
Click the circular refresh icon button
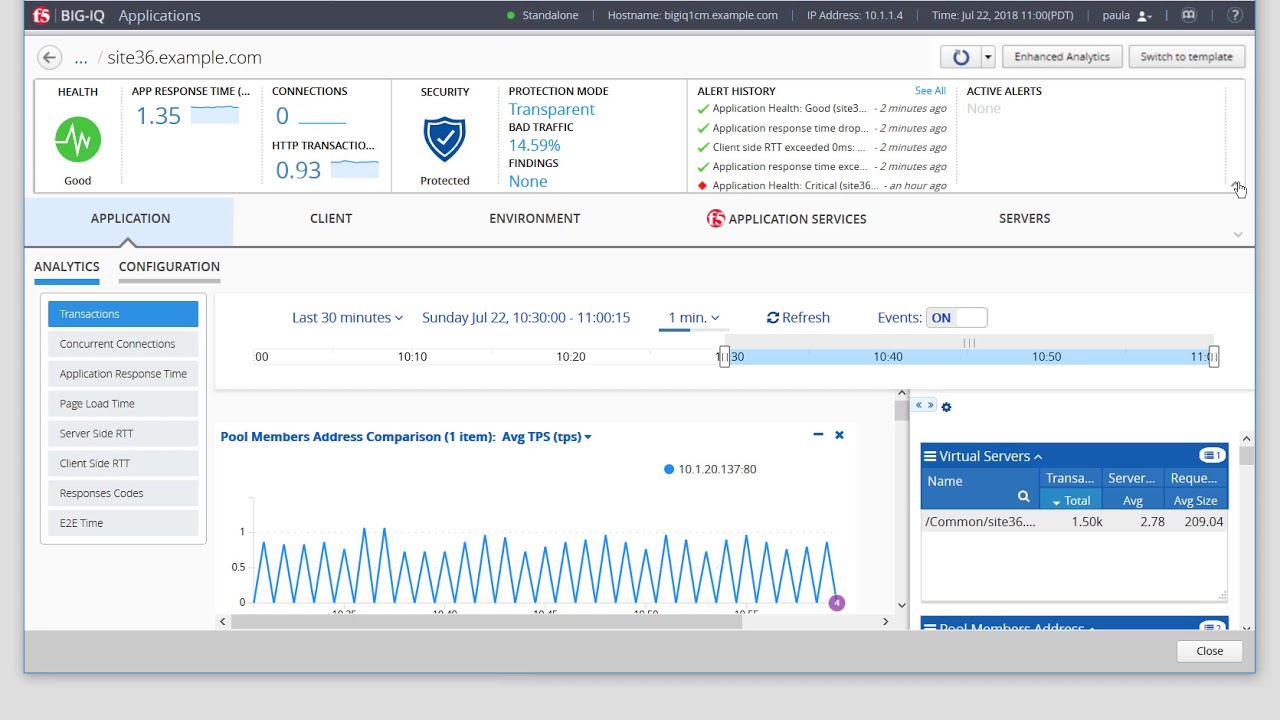click(x=961, y=57)
